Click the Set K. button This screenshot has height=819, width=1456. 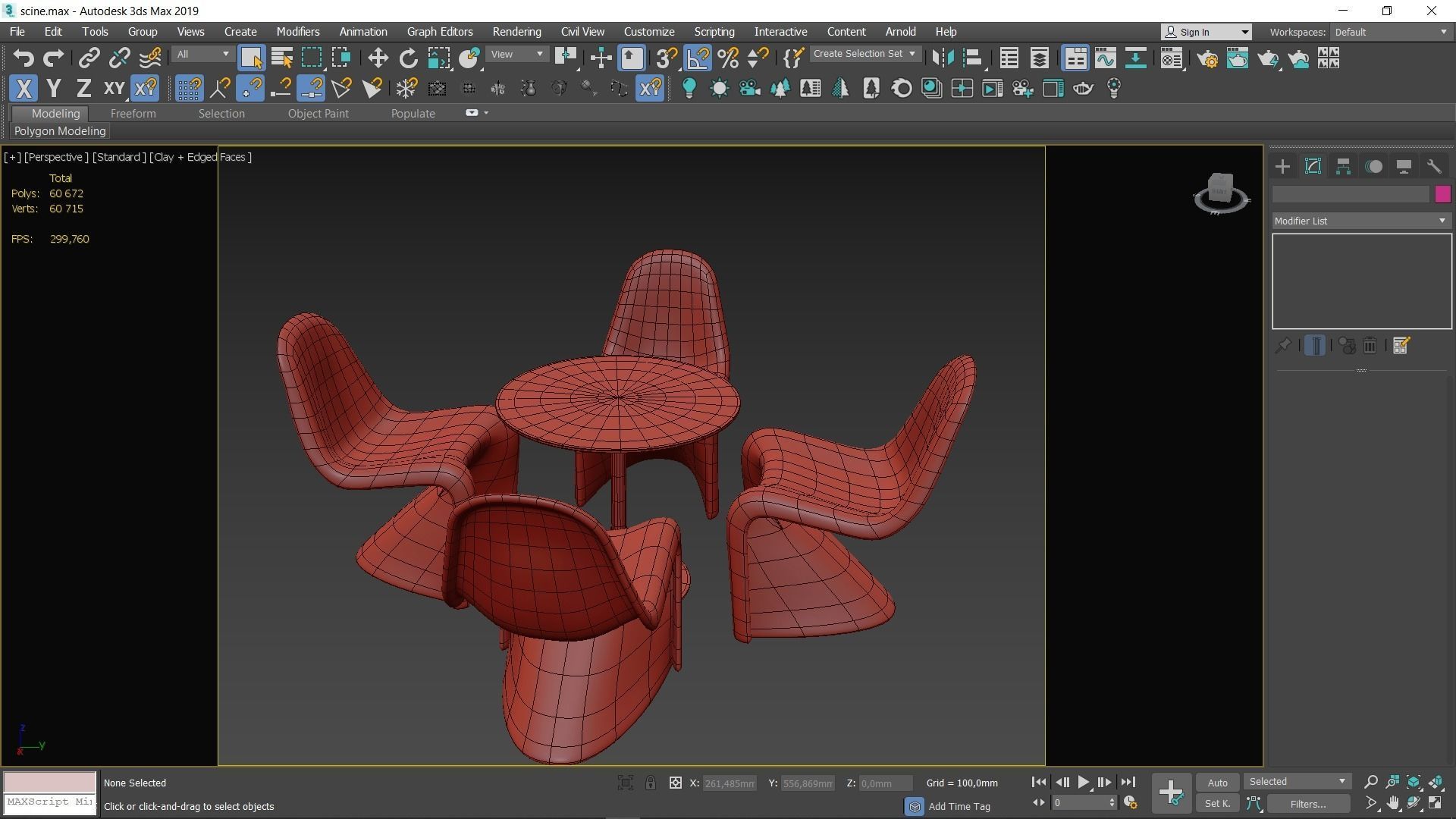pos(1218,804)
